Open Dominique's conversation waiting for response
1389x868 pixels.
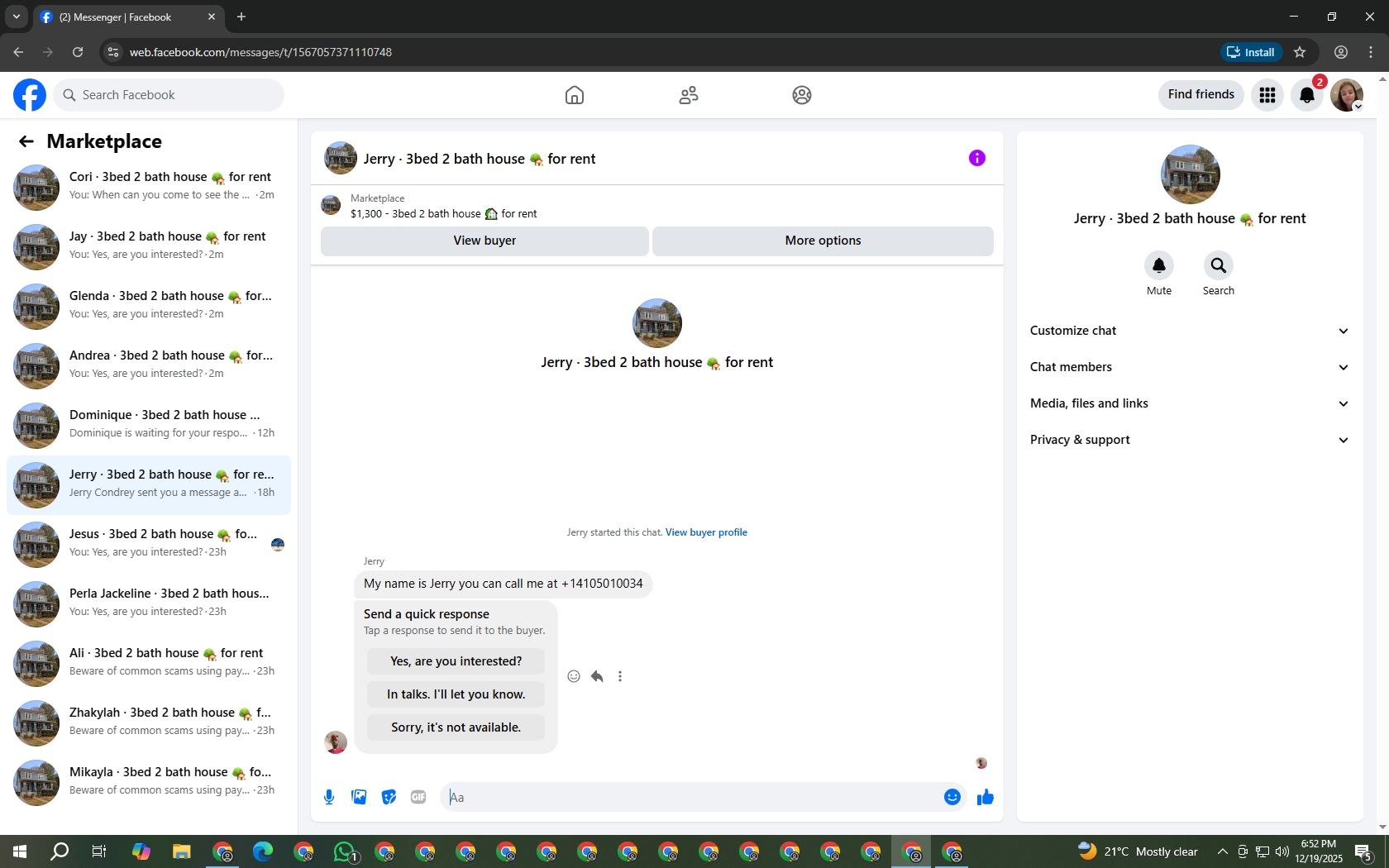tap(149, 425)
